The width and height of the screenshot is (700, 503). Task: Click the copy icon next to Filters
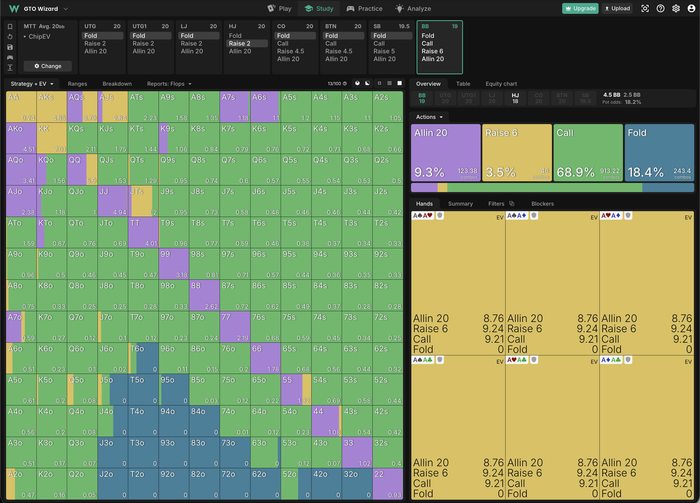click(x=512, y=204)
